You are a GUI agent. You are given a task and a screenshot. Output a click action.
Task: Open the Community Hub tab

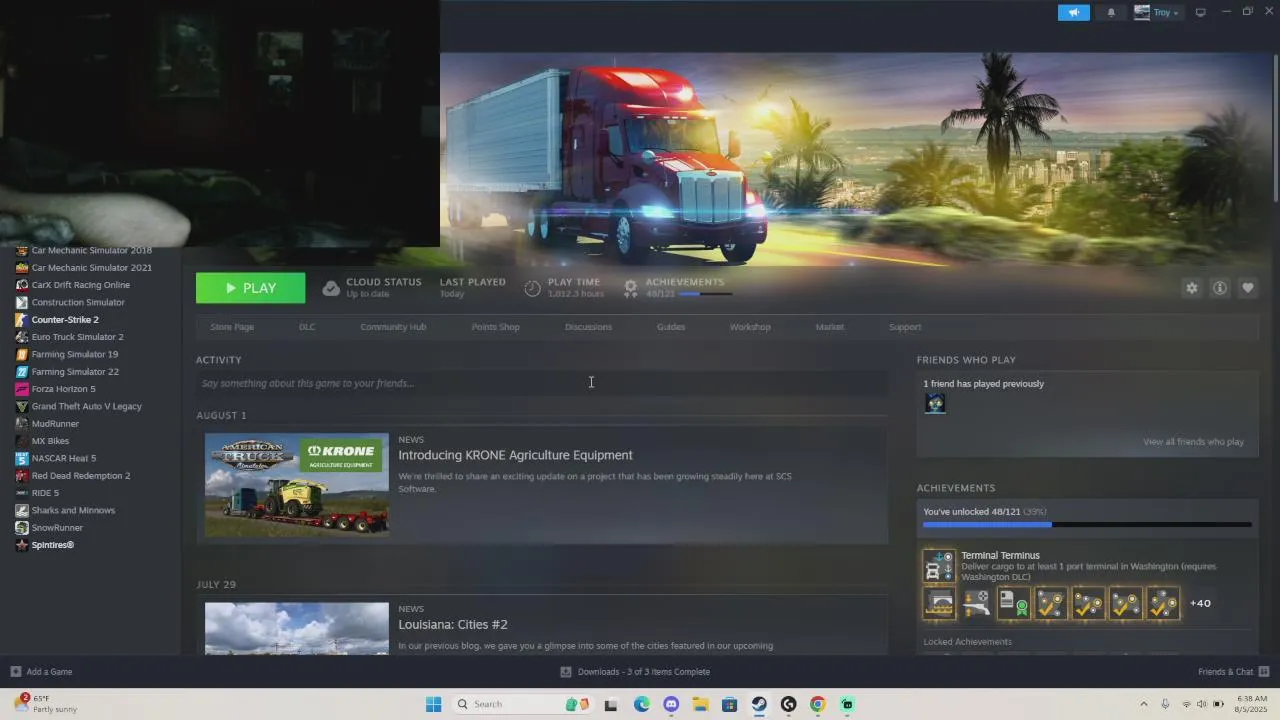coord(393,327)
